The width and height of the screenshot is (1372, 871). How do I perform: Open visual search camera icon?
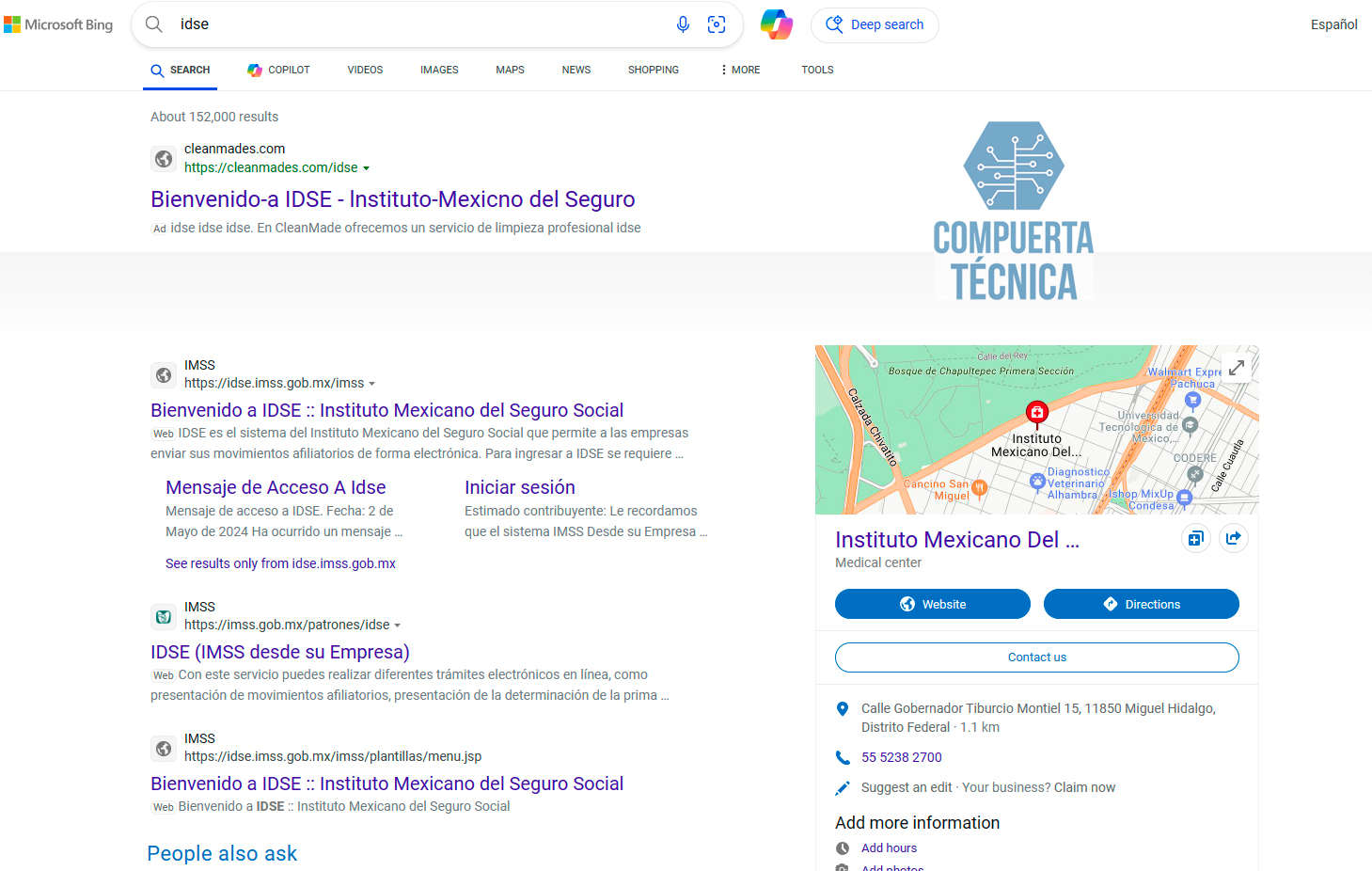pyautogui.click(x=717, y=24)
